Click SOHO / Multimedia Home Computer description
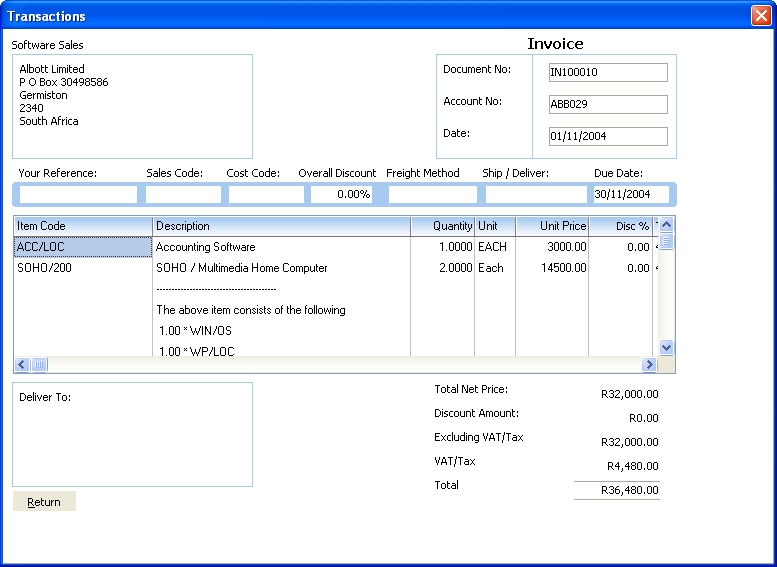 (x=281, y=268)
